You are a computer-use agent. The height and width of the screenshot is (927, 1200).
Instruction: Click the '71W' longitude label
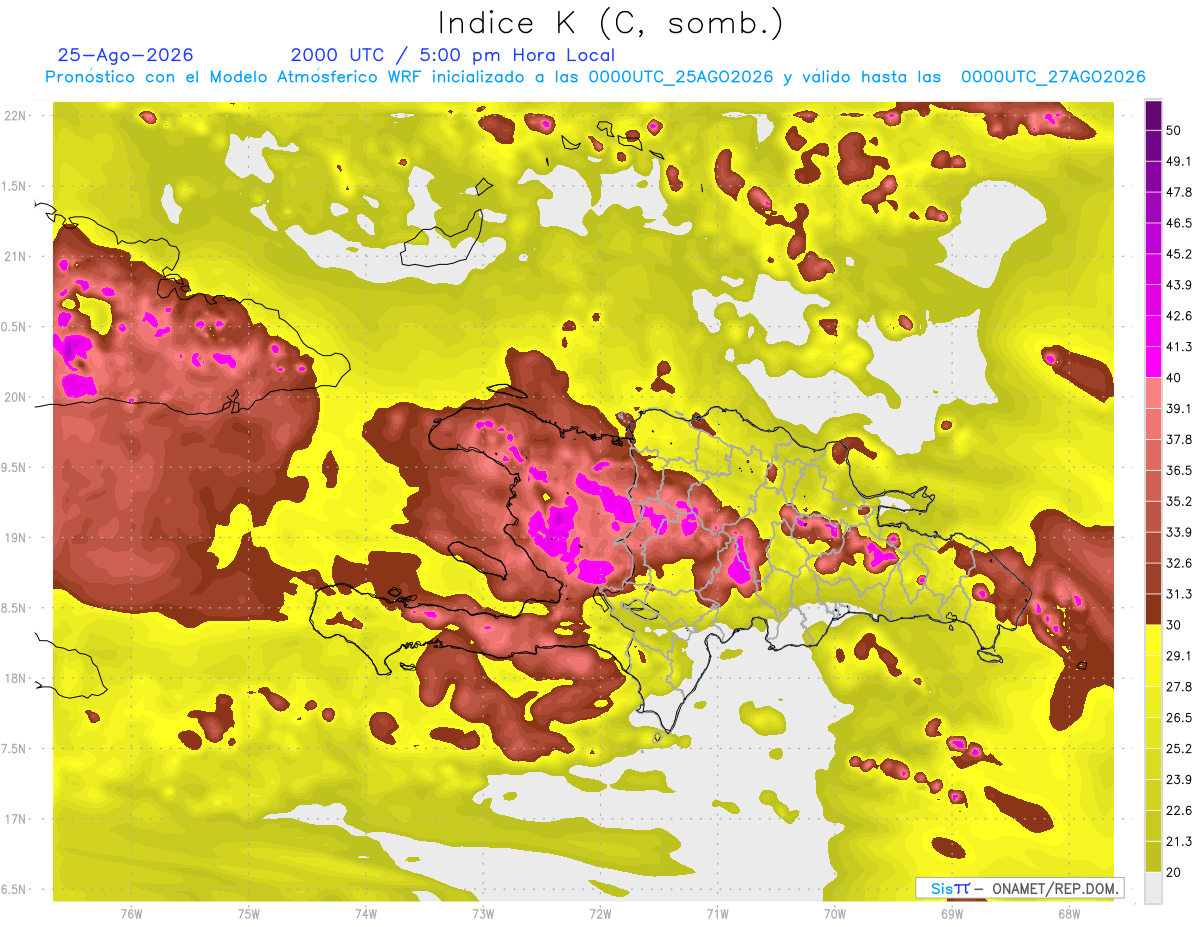717,914
